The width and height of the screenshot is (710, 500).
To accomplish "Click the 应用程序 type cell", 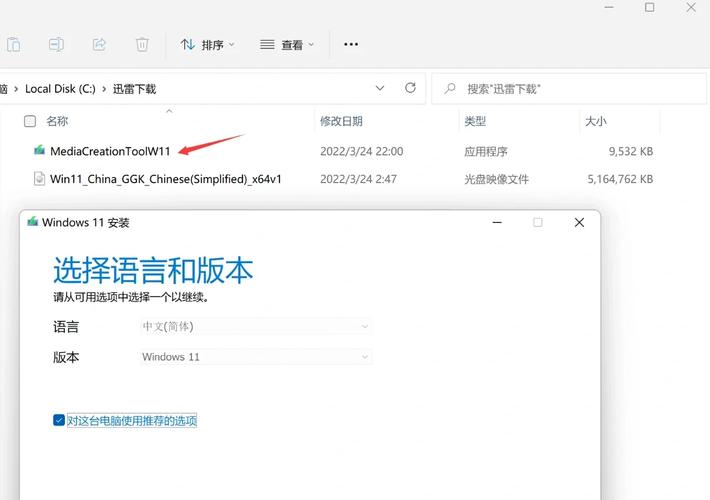I will click(x=486, y=151).
